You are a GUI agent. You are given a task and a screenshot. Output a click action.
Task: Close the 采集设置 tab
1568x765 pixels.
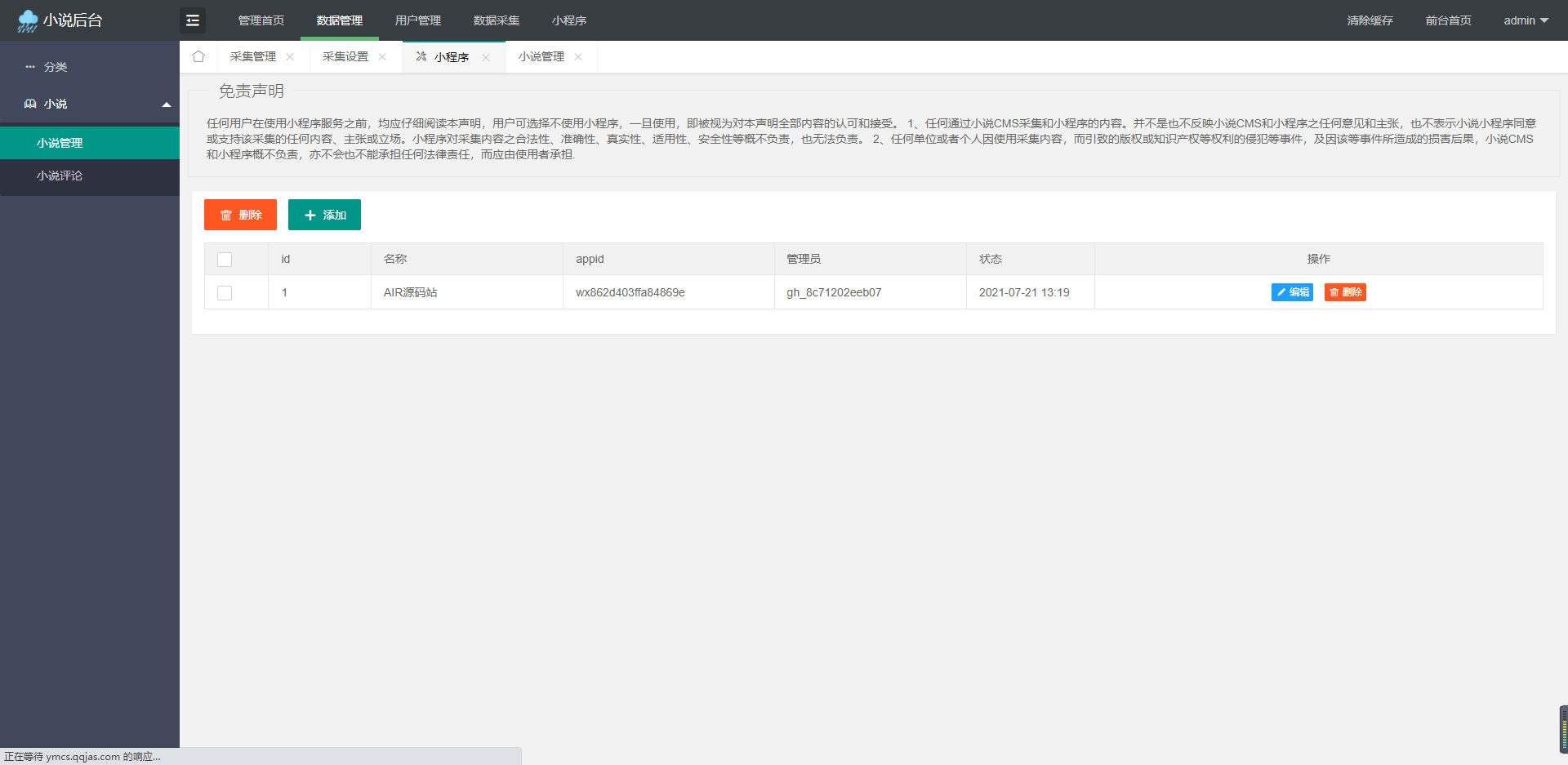coord(382,56)
